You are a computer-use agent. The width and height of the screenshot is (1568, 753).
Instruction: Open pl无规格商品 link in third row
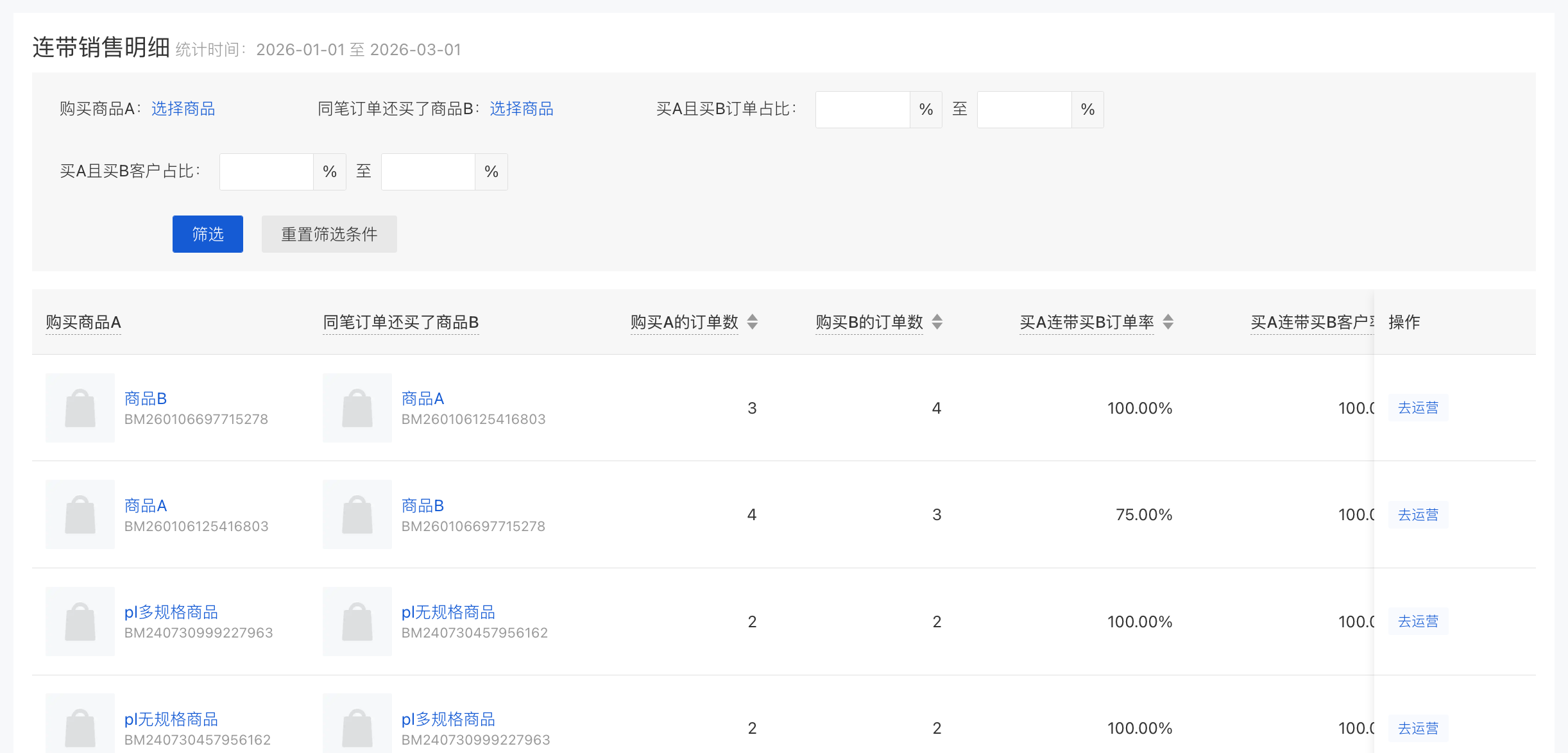coord(448,613)
